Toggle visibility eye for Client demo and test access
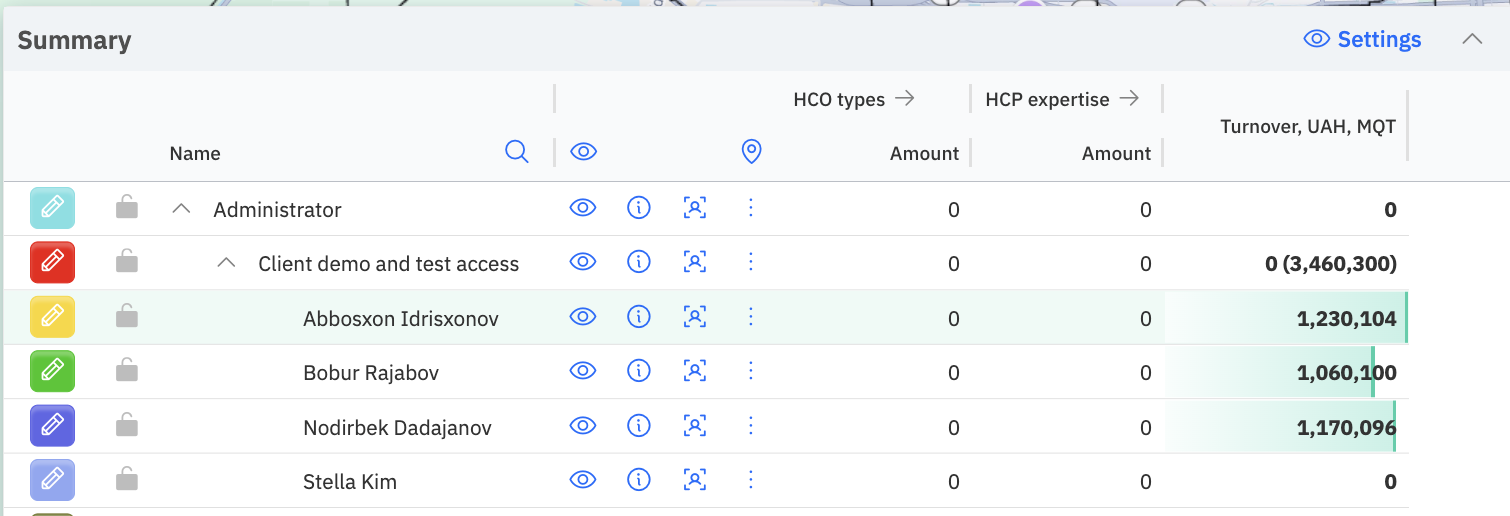The height and width of the screenshot is (516, 1510). (x=583, y=262)
